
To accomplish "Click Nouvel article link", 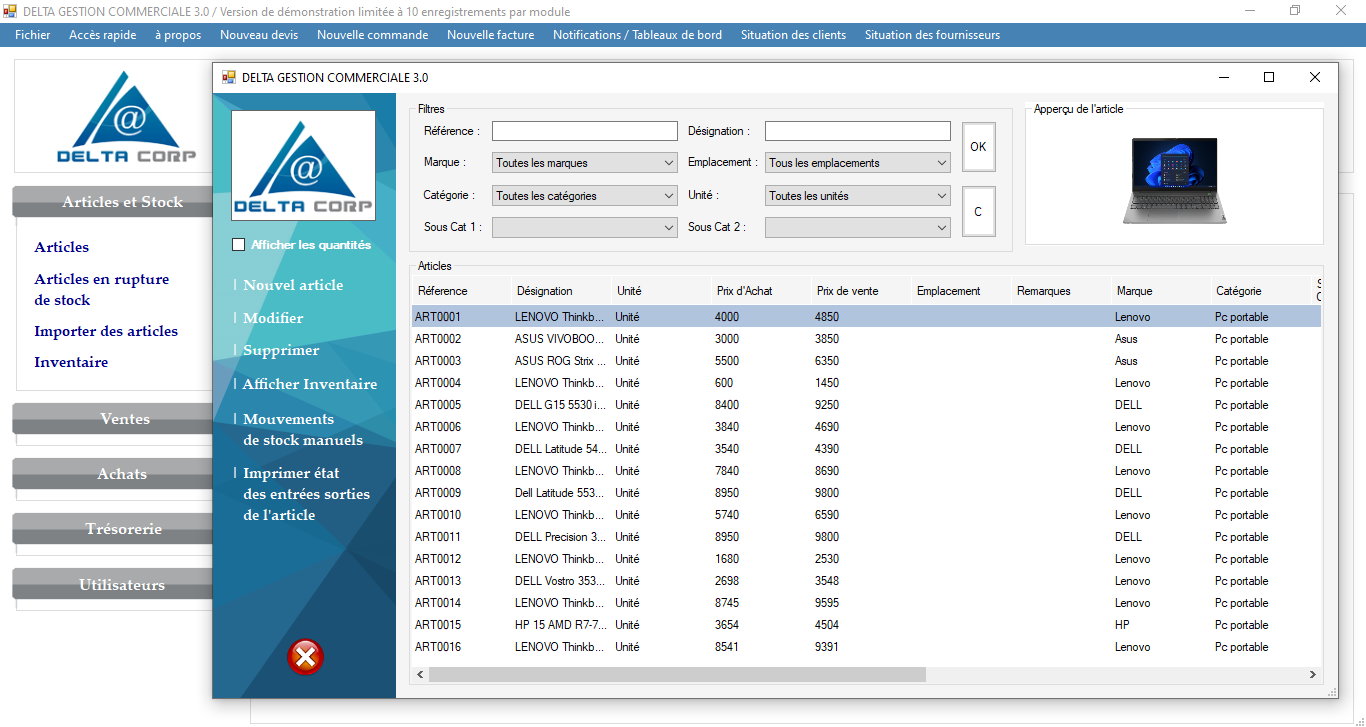I will click(x=293, y=285).
